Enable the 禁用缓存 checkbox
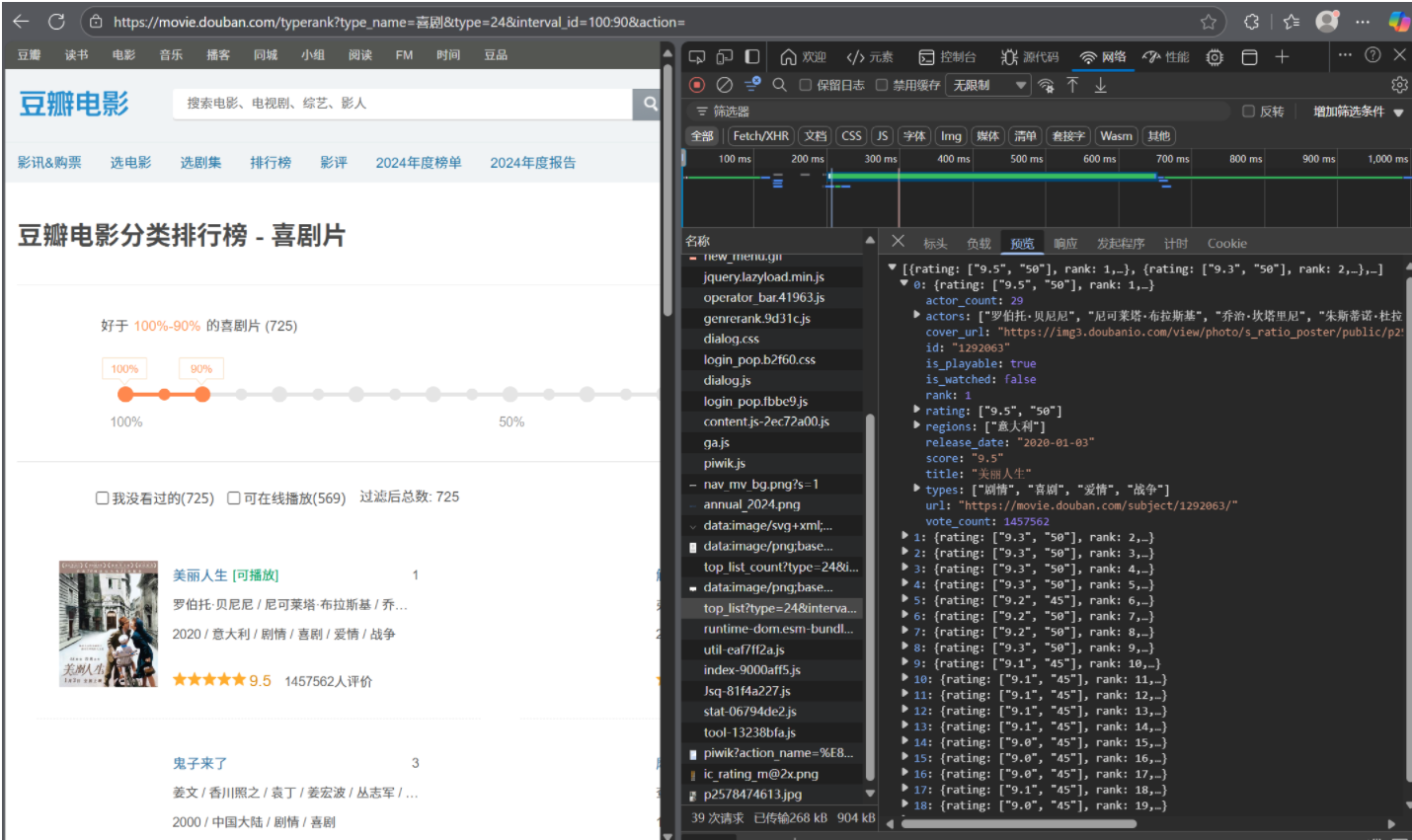Viewport: 1412px width, 840px height. point(882,85)
